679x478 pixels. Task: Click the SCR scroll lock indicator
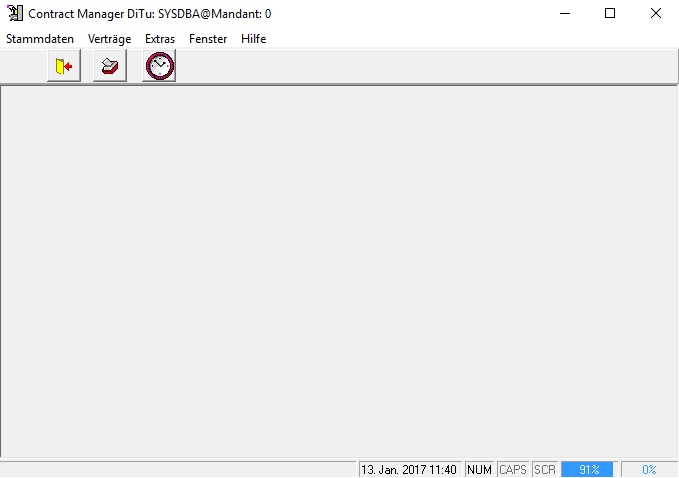(545, 469)
